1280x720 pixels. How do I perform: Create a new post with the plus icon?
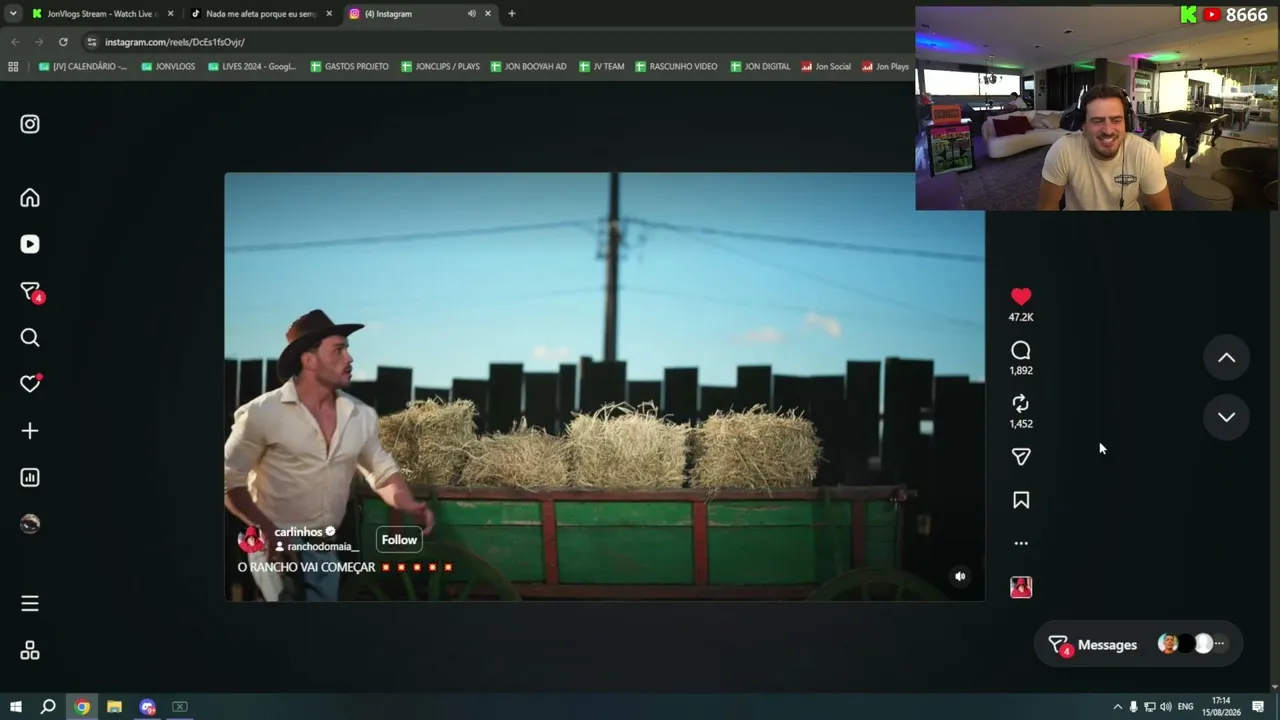(x=30, y=431)
